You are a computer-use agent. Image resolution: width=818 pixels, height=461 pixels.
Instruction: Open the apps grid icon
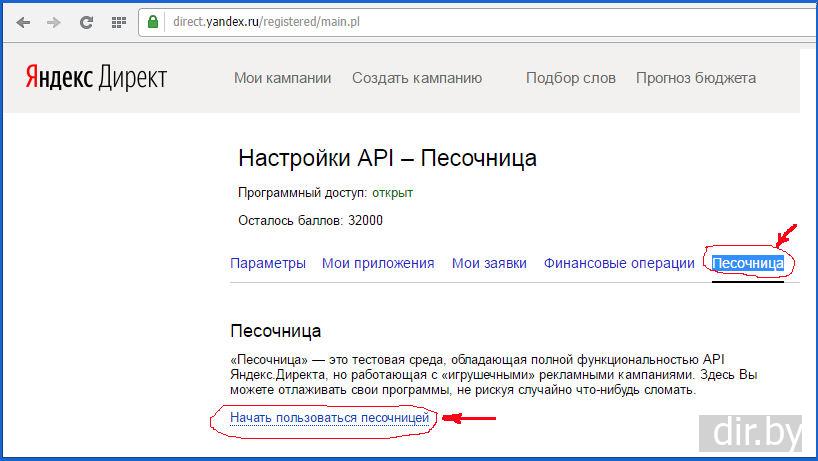(x=119, y=22)
